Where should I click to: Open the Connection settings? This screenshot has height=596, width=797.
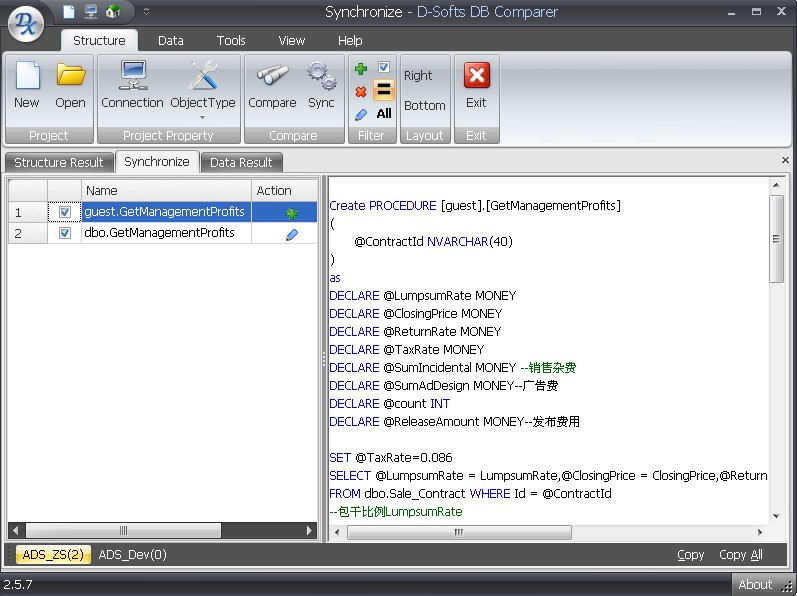[x=132, y=86]
